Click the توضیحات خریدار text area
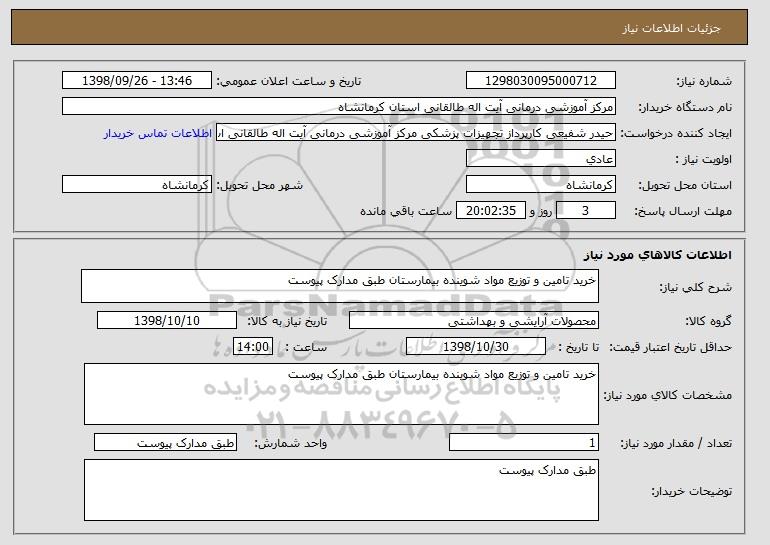The height and width of the screenshot is (545, 770). click(341, 490)
